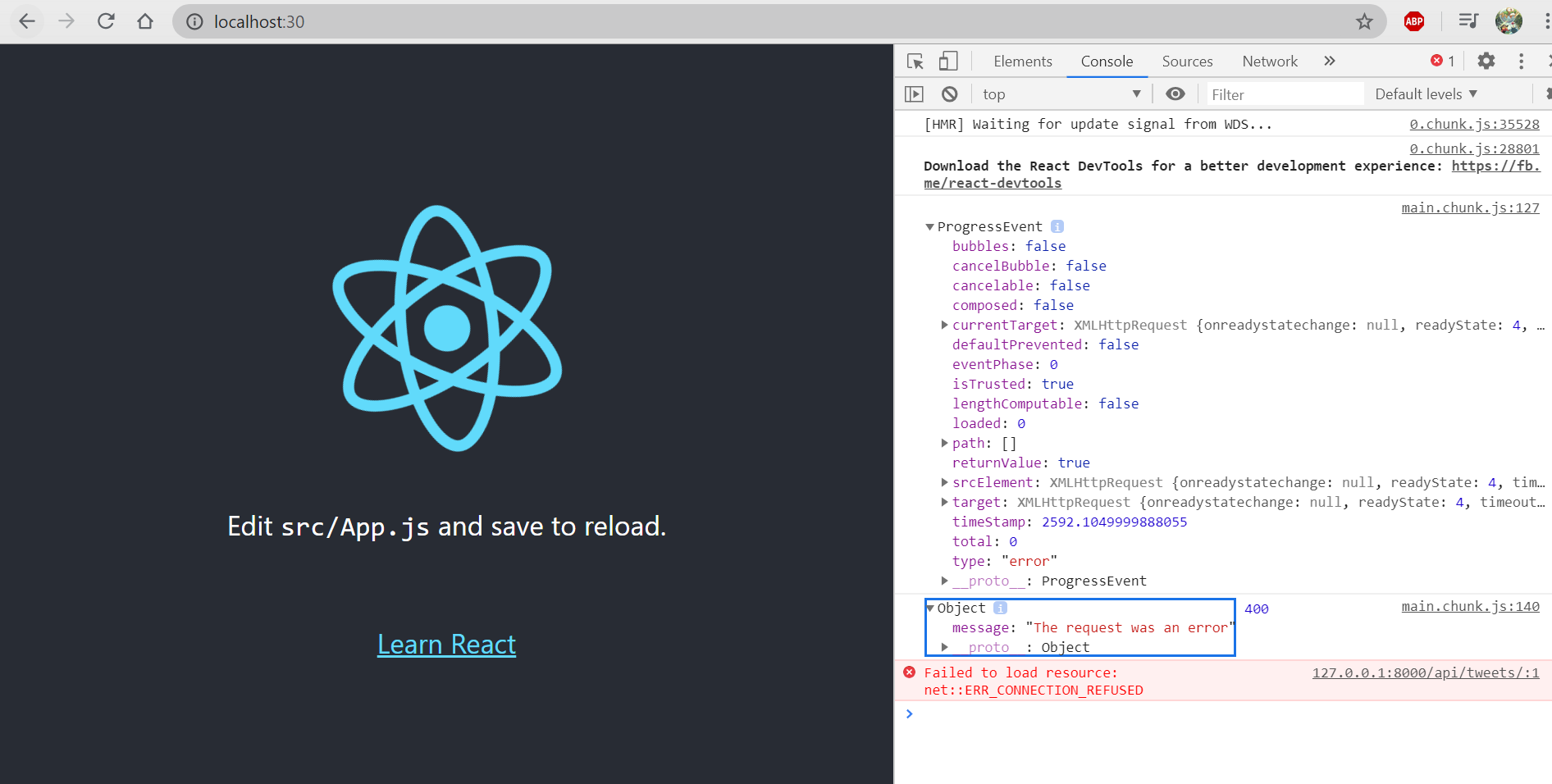1552x784 pixels.
Task: Toggle the device toolbar icon
Action: (x=948, y=62)
